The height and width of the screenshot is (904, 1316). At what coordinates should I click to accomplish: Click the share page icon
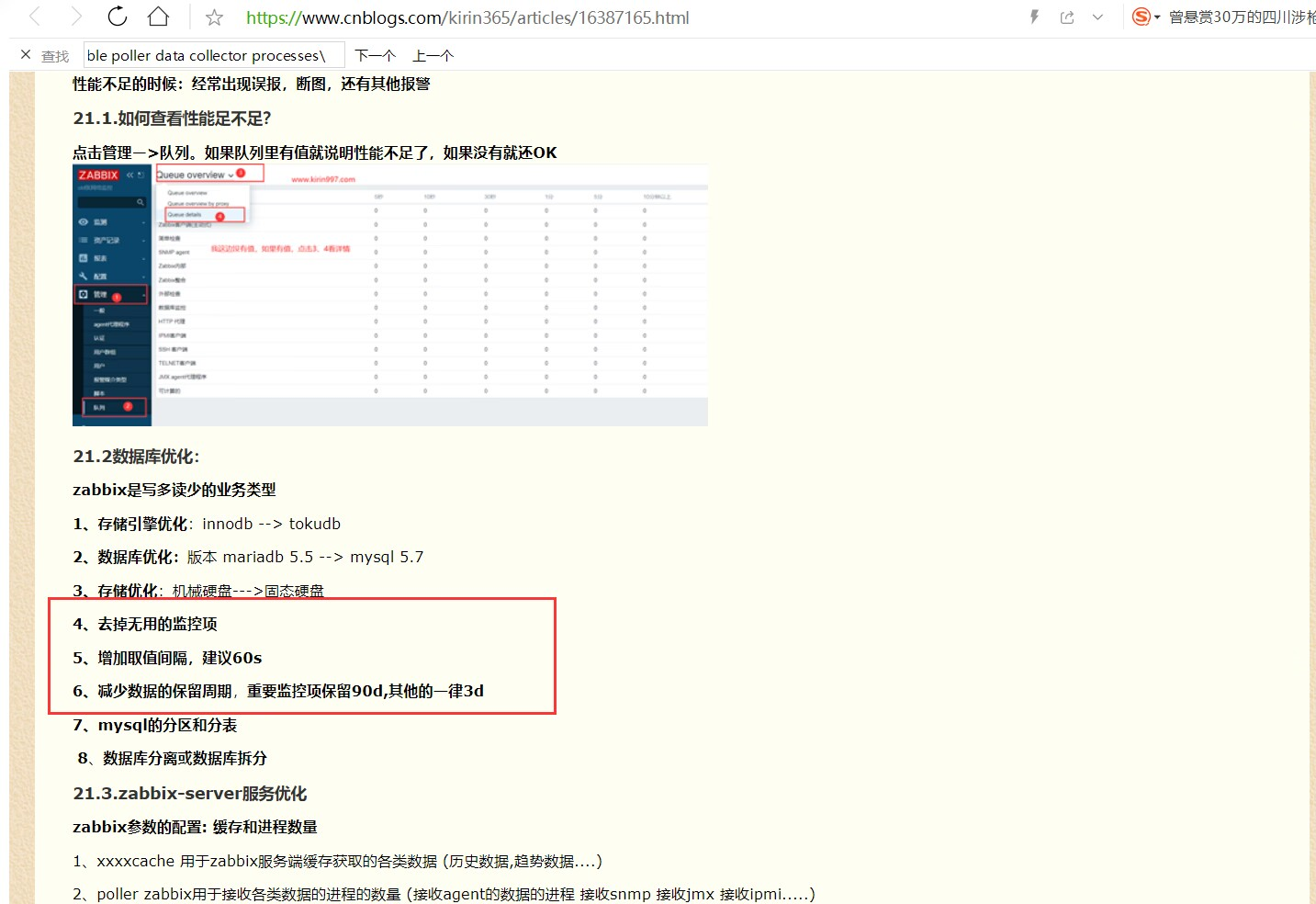click(x=1067, y=17)
